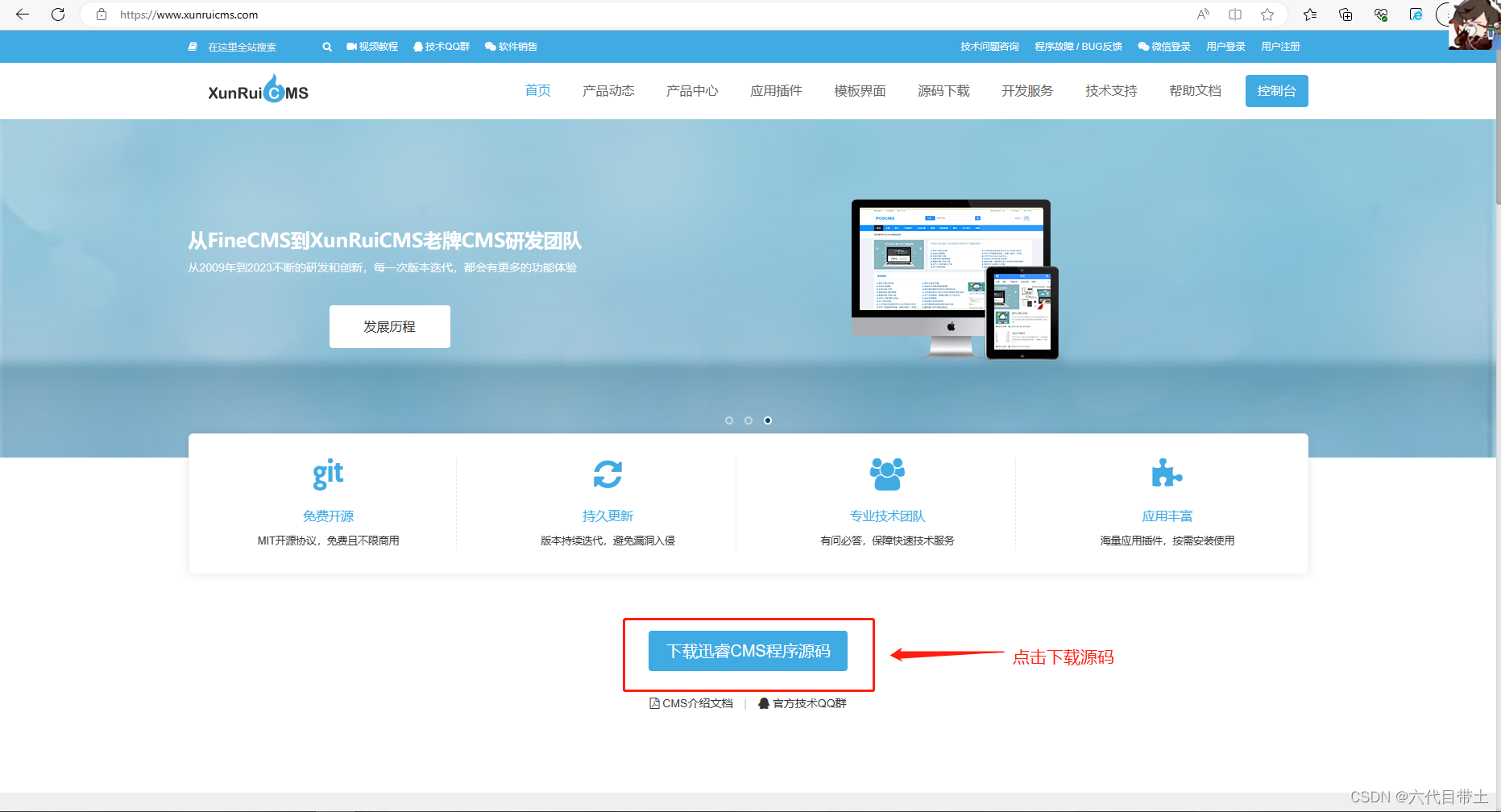Screen dimensions: 1501x812
Task: Click the git icon for 免费开源
Action: click(328, 474)
